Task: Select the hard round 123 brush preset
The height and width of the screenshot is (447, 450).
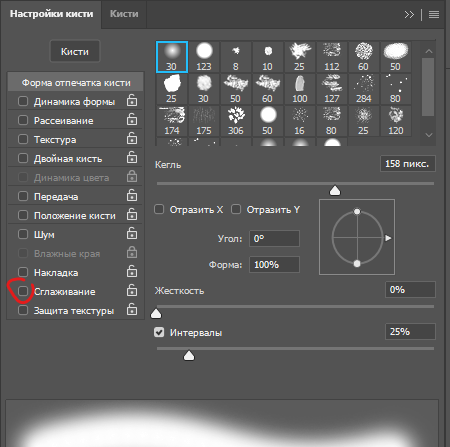Action: (204, 57)
